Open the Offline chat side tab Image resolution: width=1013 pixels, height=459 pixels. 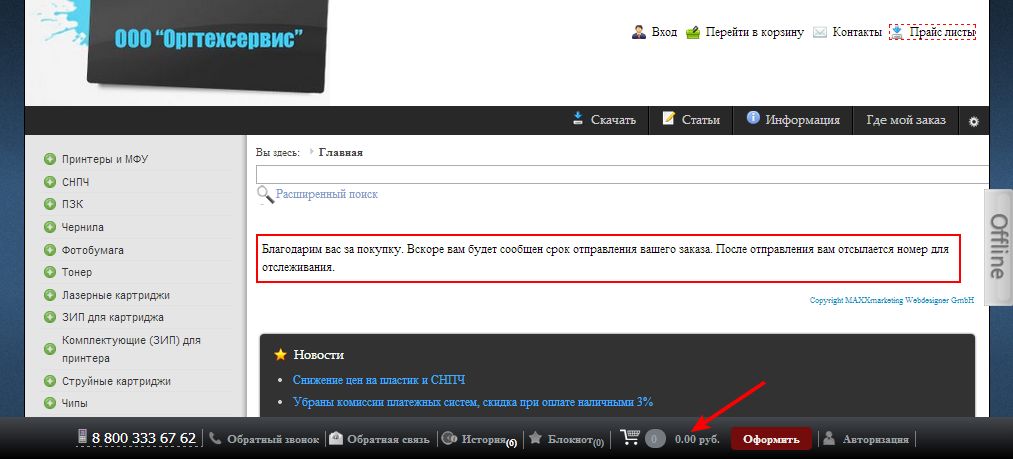[998, 246]
